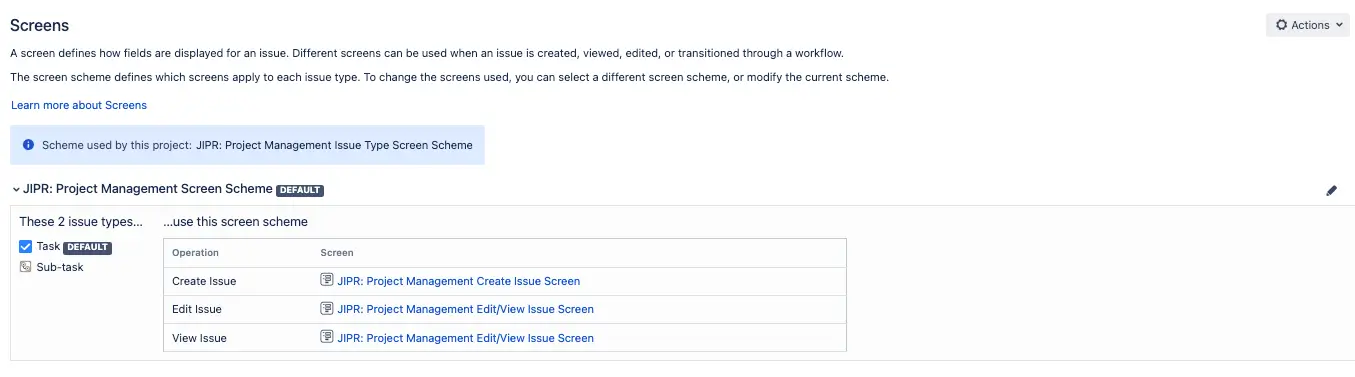Viewport: 1355px width, 377px height.
Task: Click the pencil edit icon for screen scheme
Action: point(1331,190)
